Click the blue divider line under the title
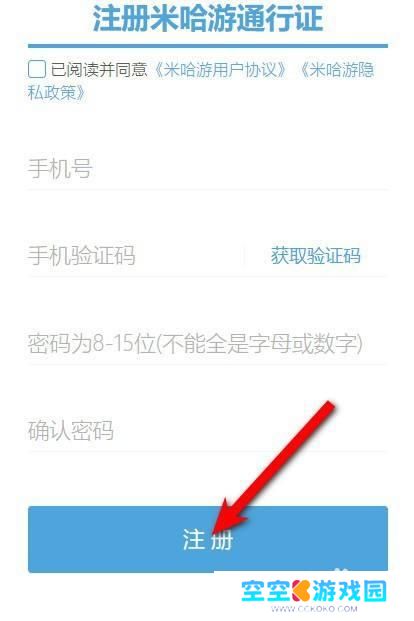The height and width of the screenshot is (621, 414). [x=208, y=46]
